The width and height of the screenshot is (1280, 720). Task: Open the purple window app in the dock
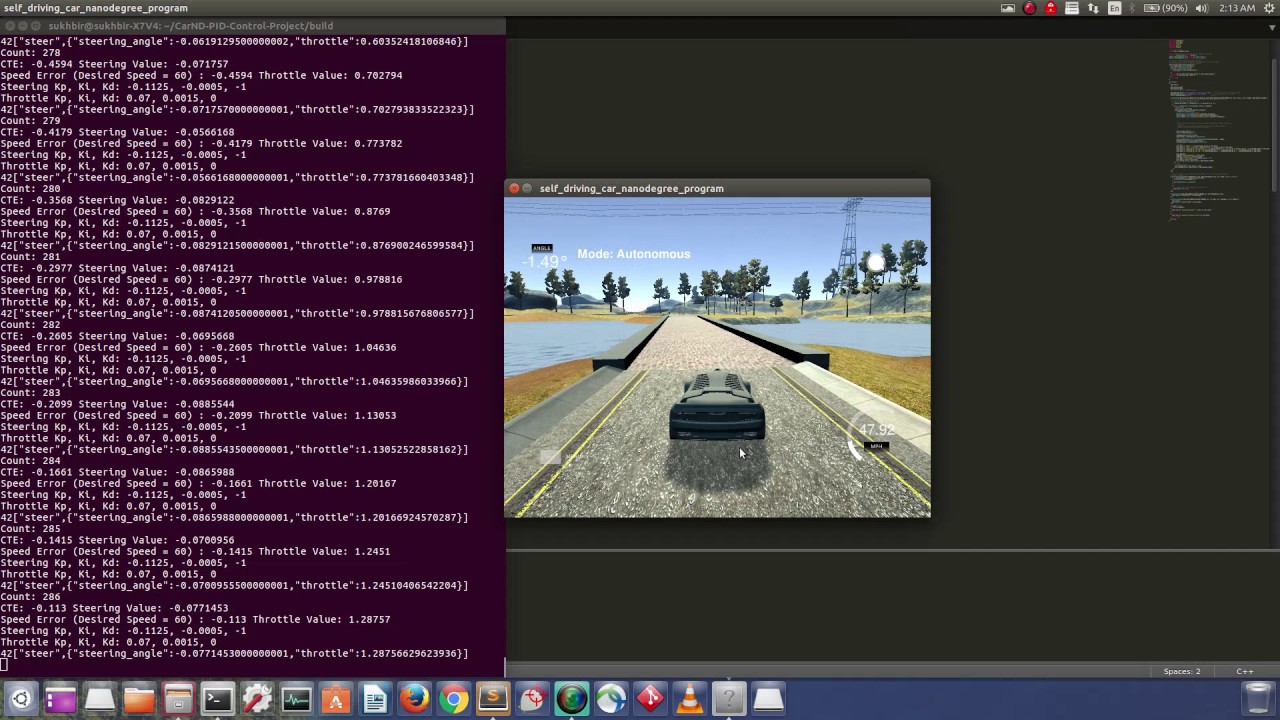coord(60,699)
